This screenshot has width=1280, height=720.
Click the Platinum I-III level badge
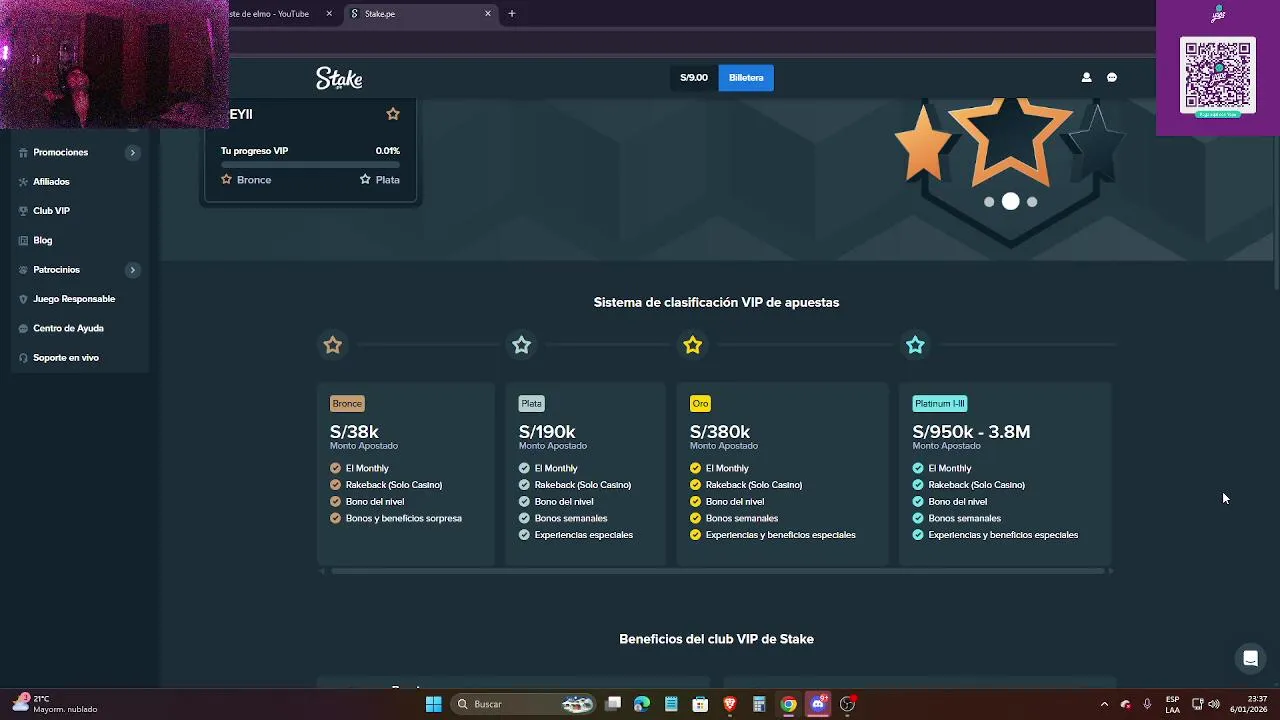tap(940, 404)
